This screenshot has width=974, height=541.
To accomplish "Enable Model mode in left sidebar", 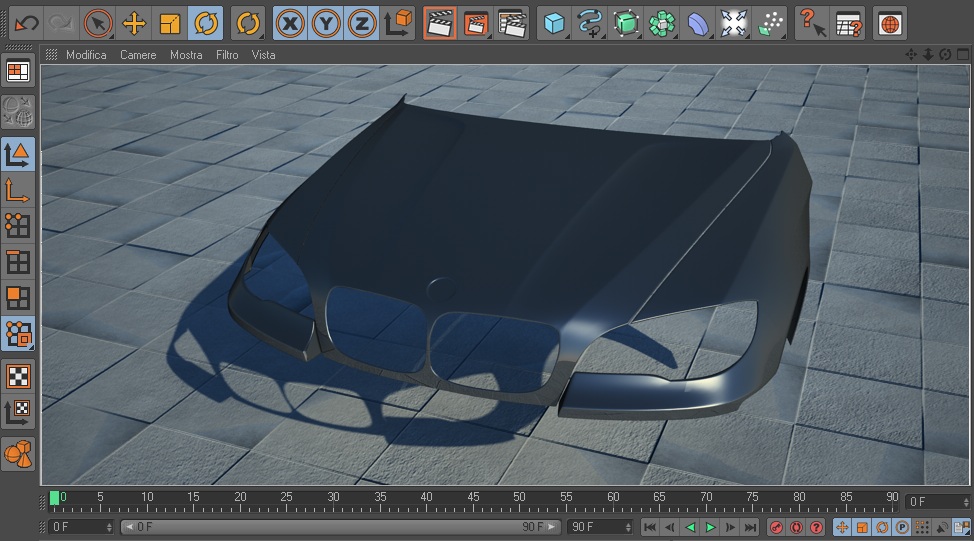I will (x=18, y=154).
